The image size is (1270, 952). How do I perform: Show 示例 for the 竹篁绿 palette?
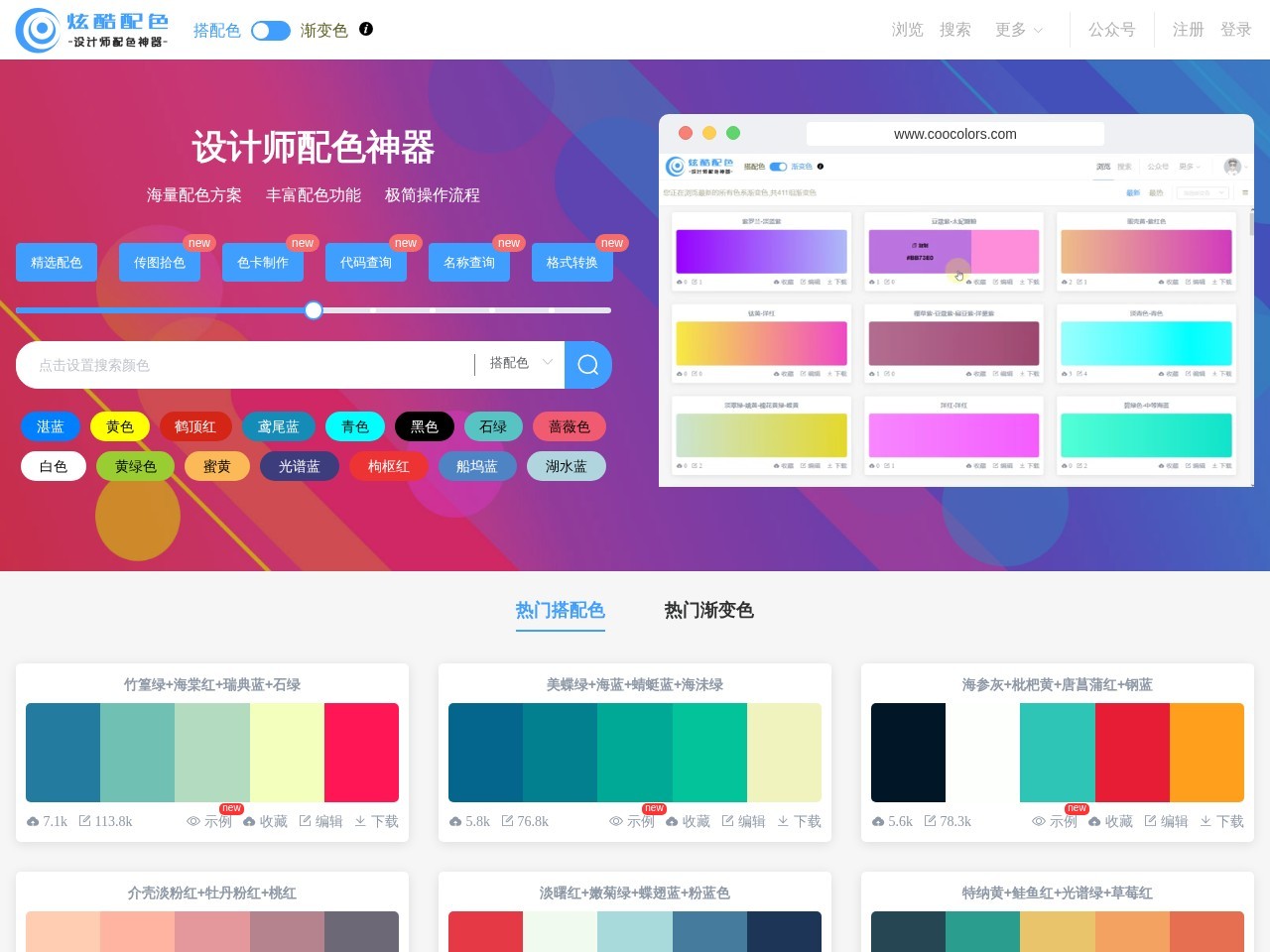click(209, 821)
